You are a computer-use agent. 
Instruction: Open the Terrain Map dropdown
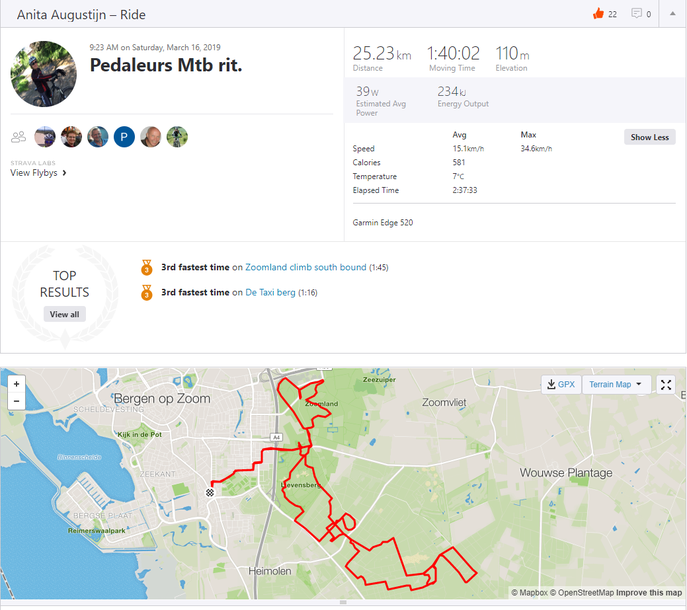[x=616, y=385]
